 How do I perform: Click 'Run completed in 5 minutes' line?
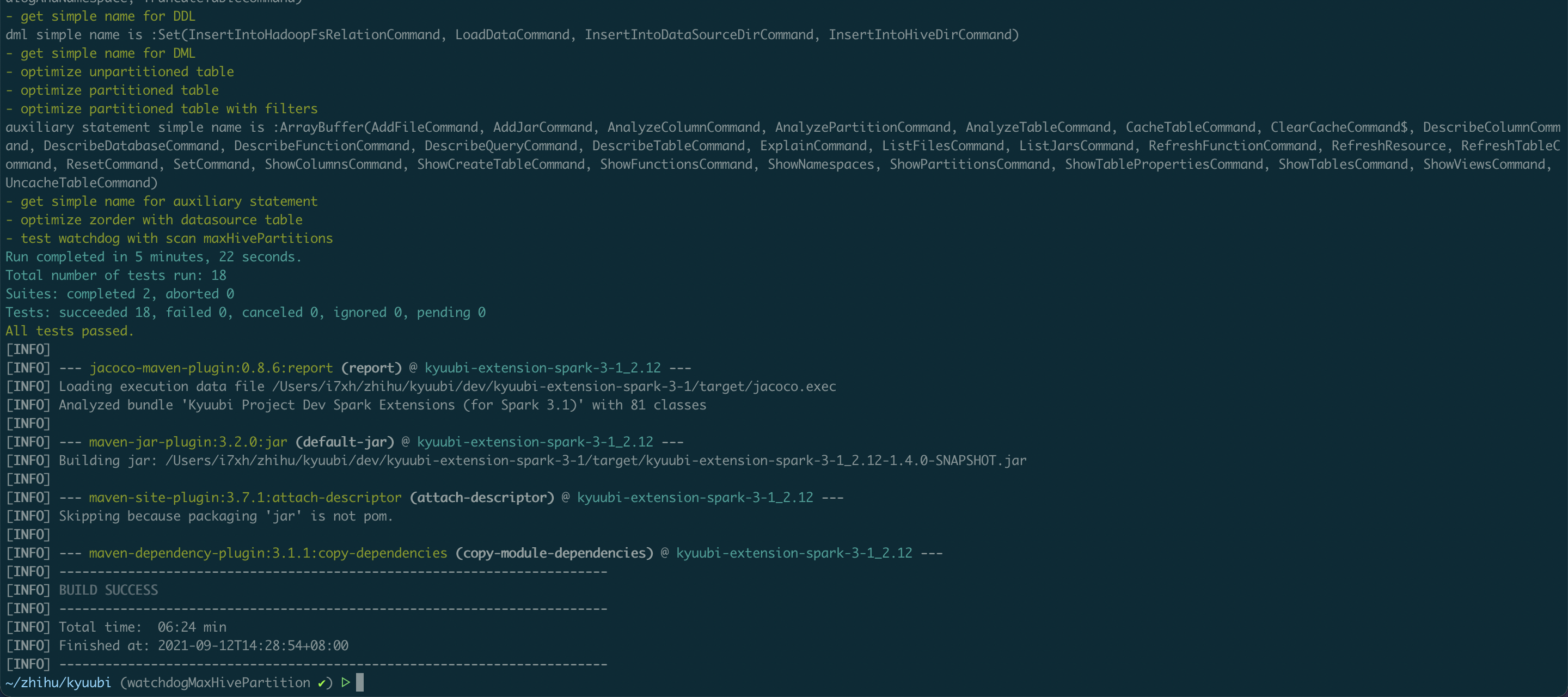[154, 257]
